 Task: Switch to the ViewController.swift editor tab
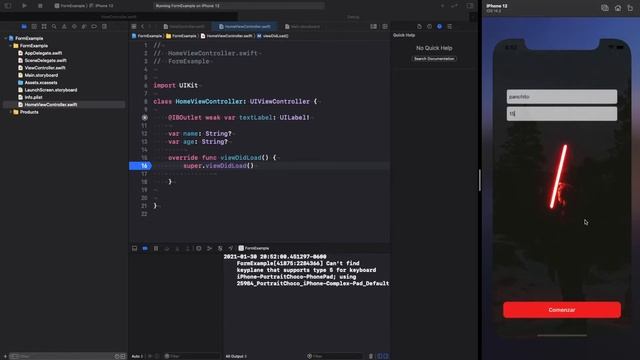[184, 27]
